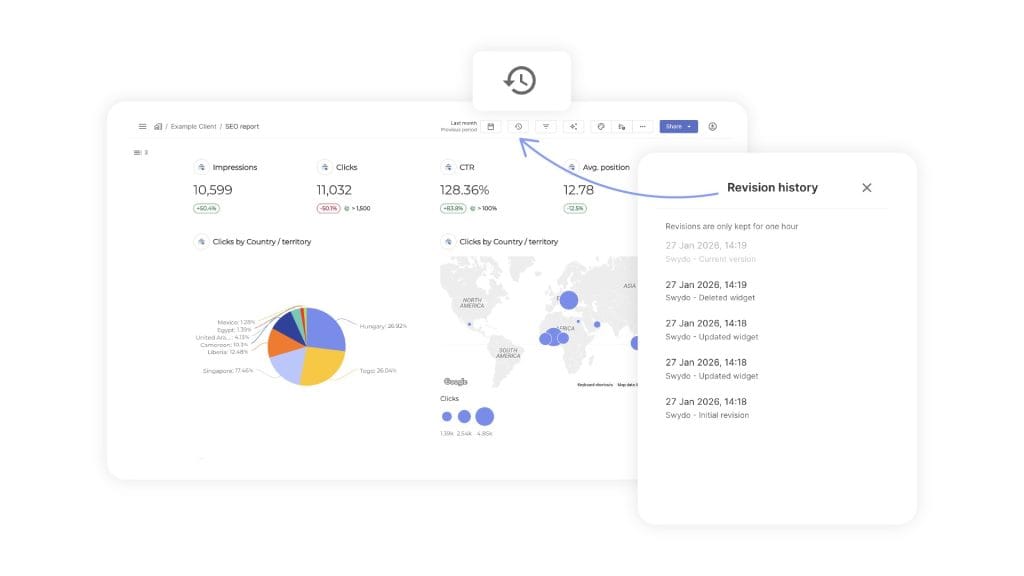Click the Impressions value 10,599
This screenshot has height=576, width=1024.
213,190
